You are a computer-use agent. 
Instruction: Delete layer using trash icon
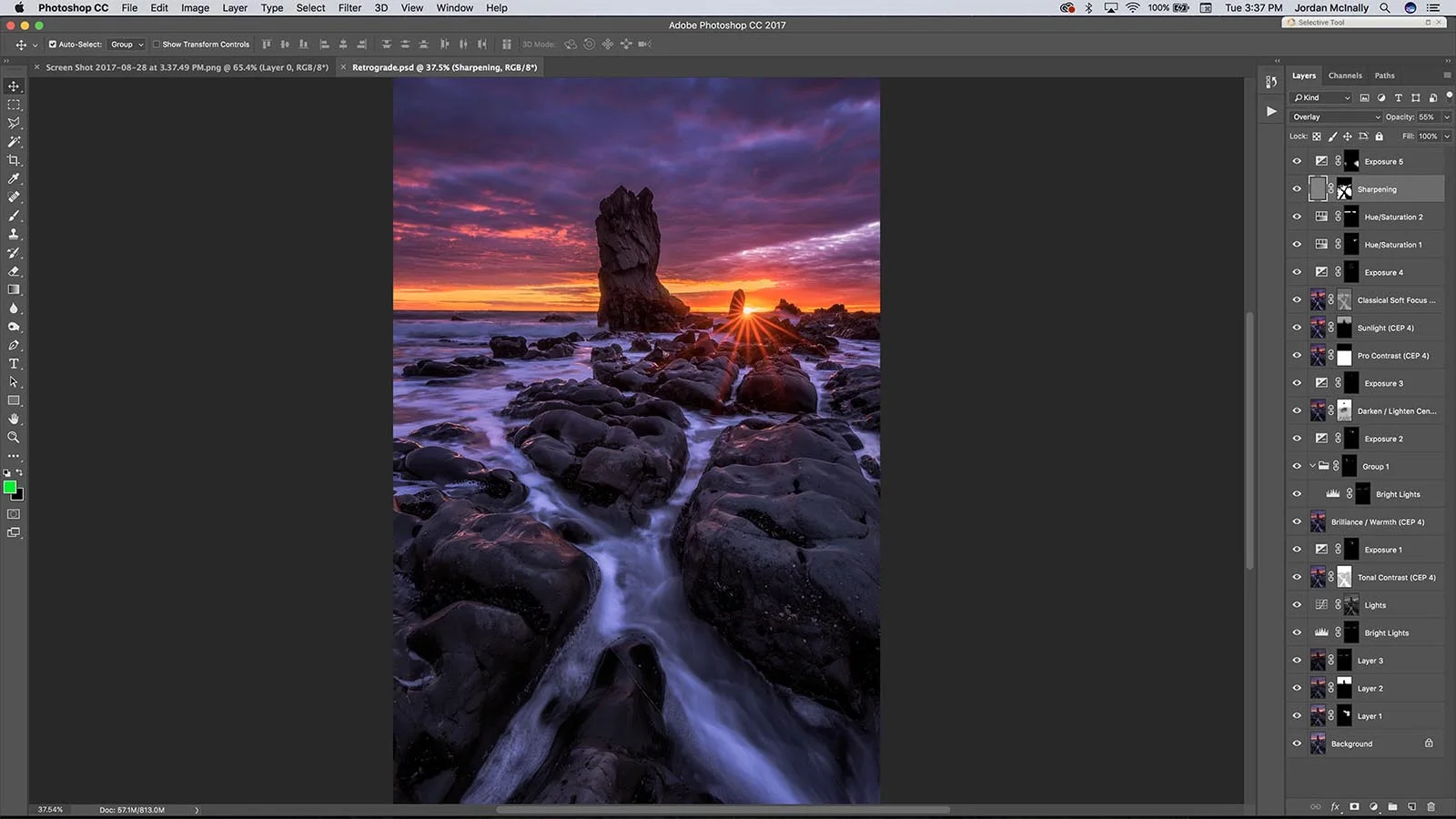(x=1431, y=806)
